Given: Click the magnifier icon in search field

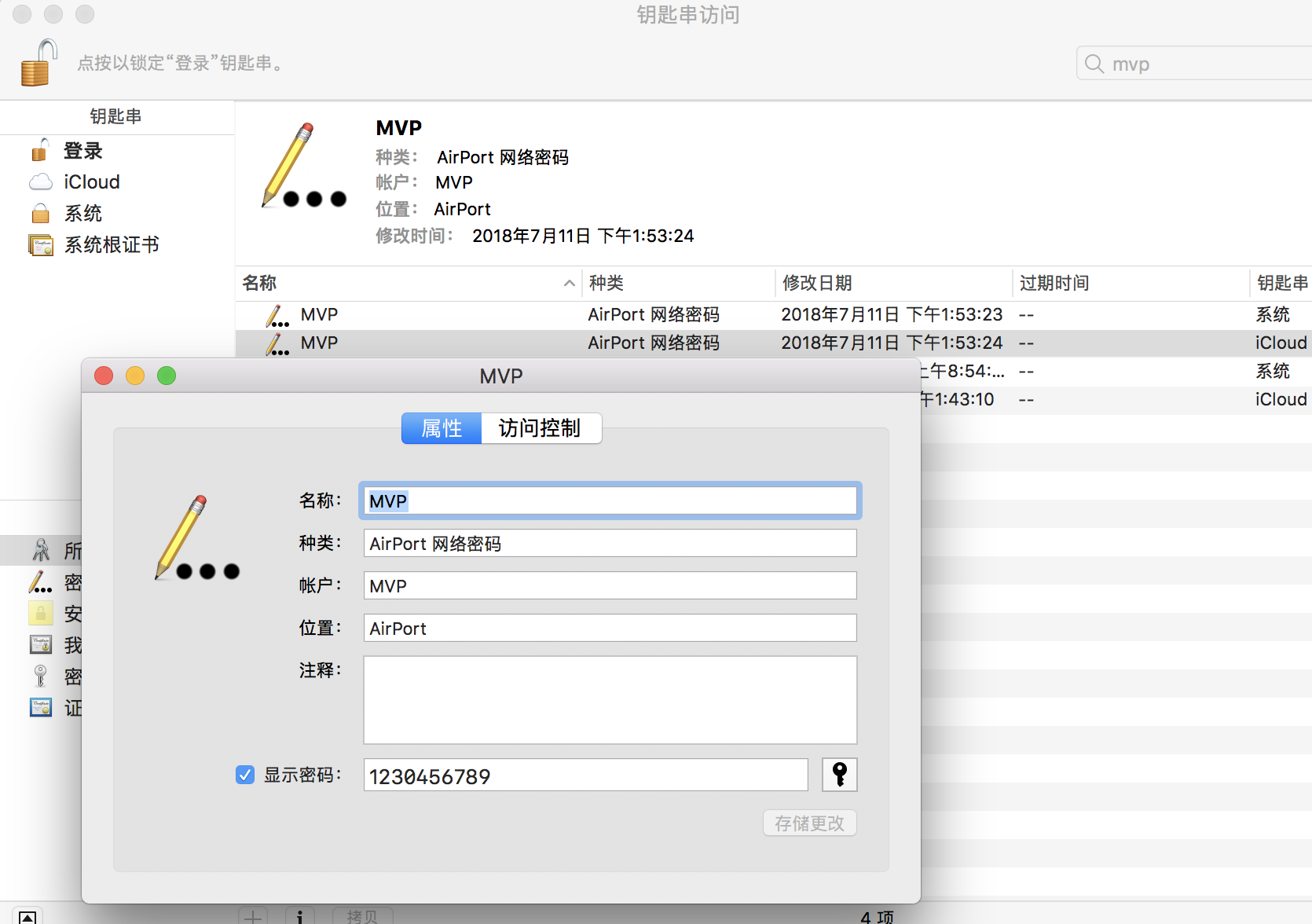Looking at the screenshot, I should (1094, 64).
